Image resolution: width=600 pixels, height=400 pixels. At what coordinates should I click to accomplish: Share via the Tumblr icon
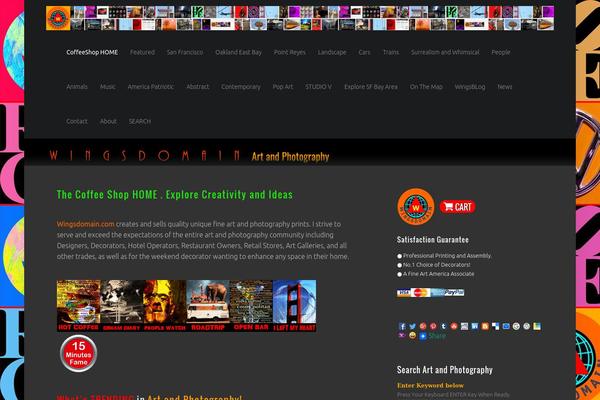click(443, 326)
